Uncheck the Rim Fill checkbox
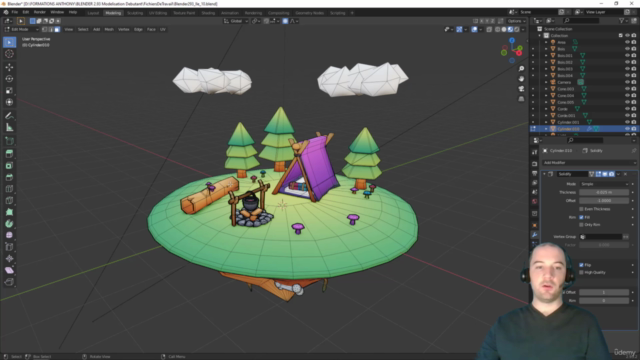The image size is (640, 360). pyautogui.click(x=581, y=218)
